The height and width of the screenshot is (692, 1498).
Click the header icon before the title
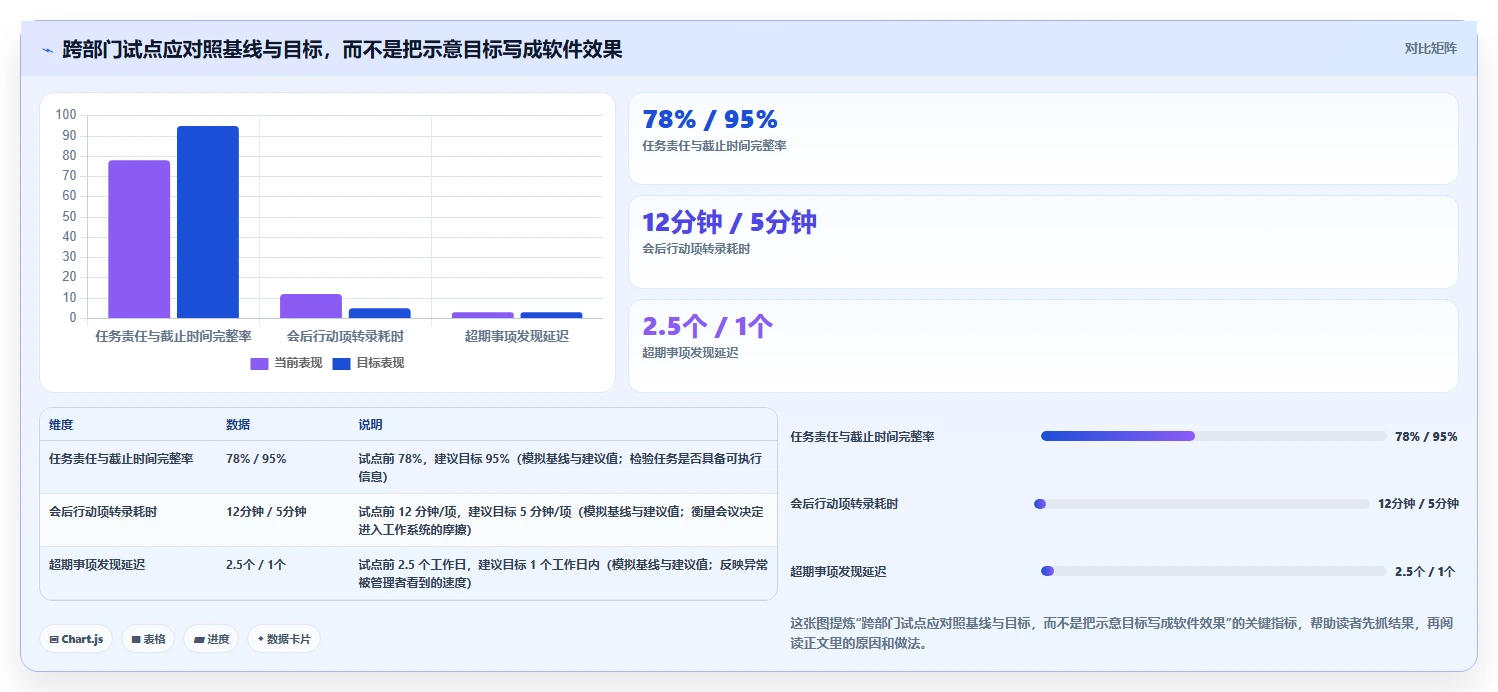(47, 49)
